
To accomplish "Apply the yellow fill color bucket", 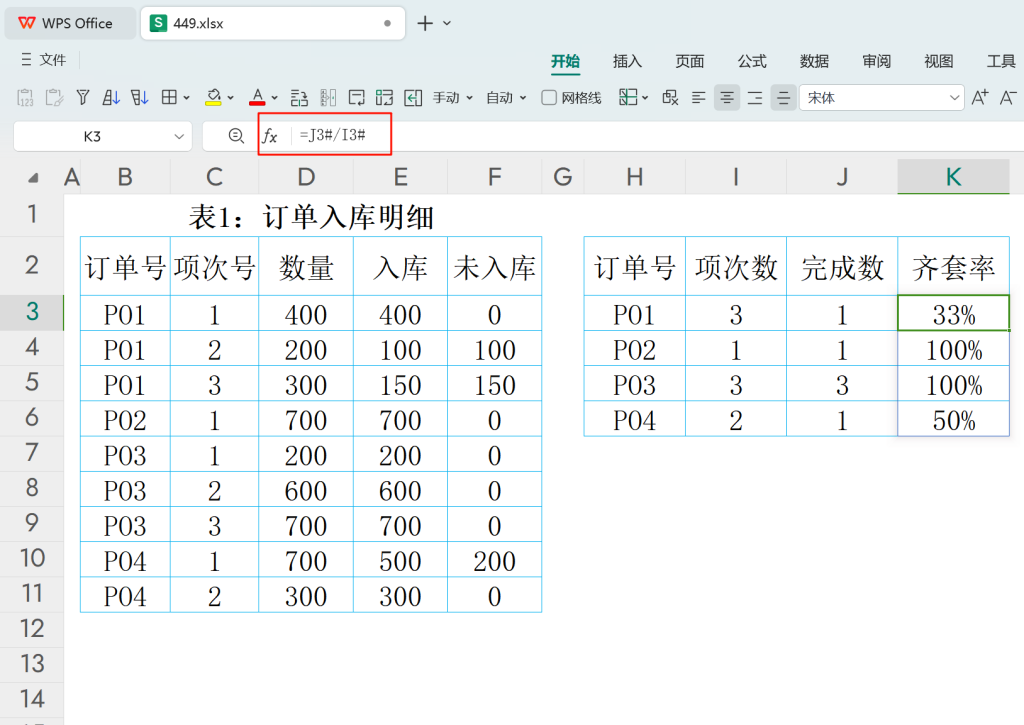I will (x=213, y=98).
